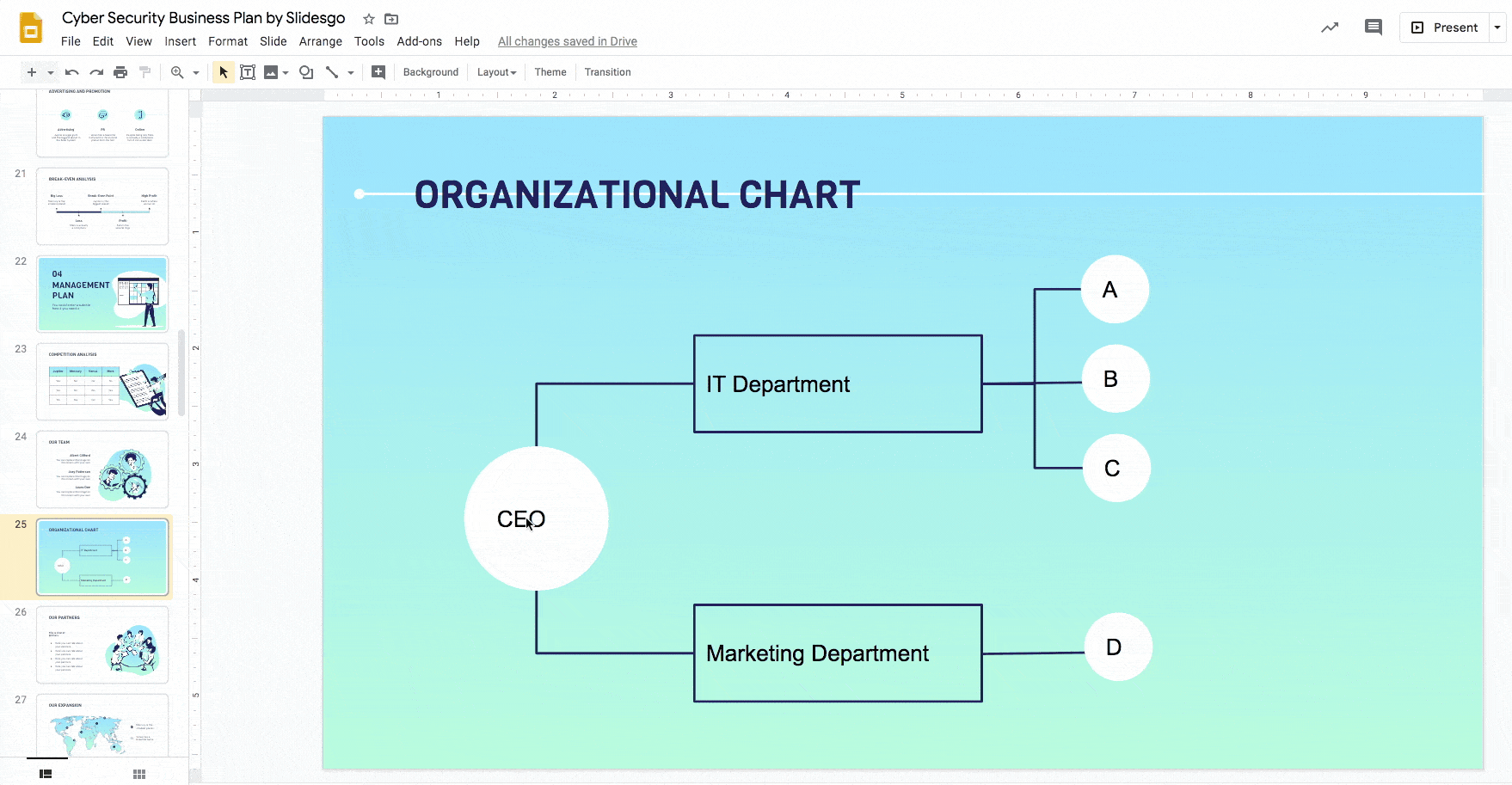This screenshot has width=1512, height=785.
Task: Choose the select cursor tool
Action: pyautogui.click(x=224, y=72)
